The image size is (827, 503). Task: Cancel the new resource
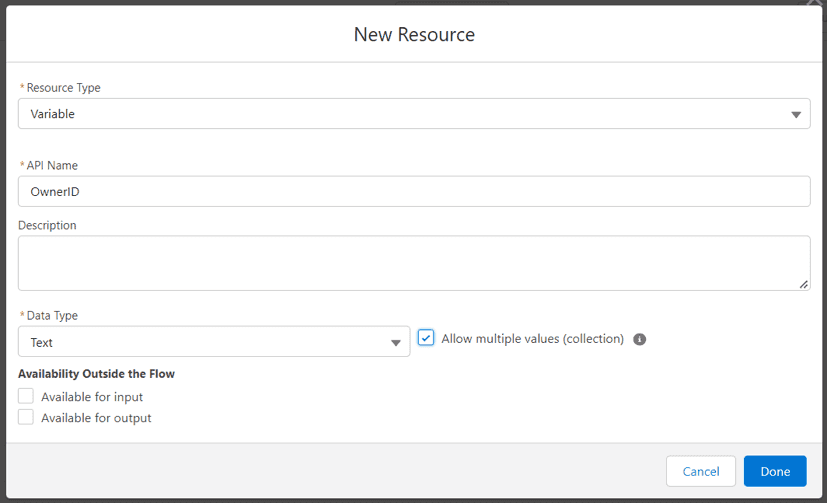(700, 471)
